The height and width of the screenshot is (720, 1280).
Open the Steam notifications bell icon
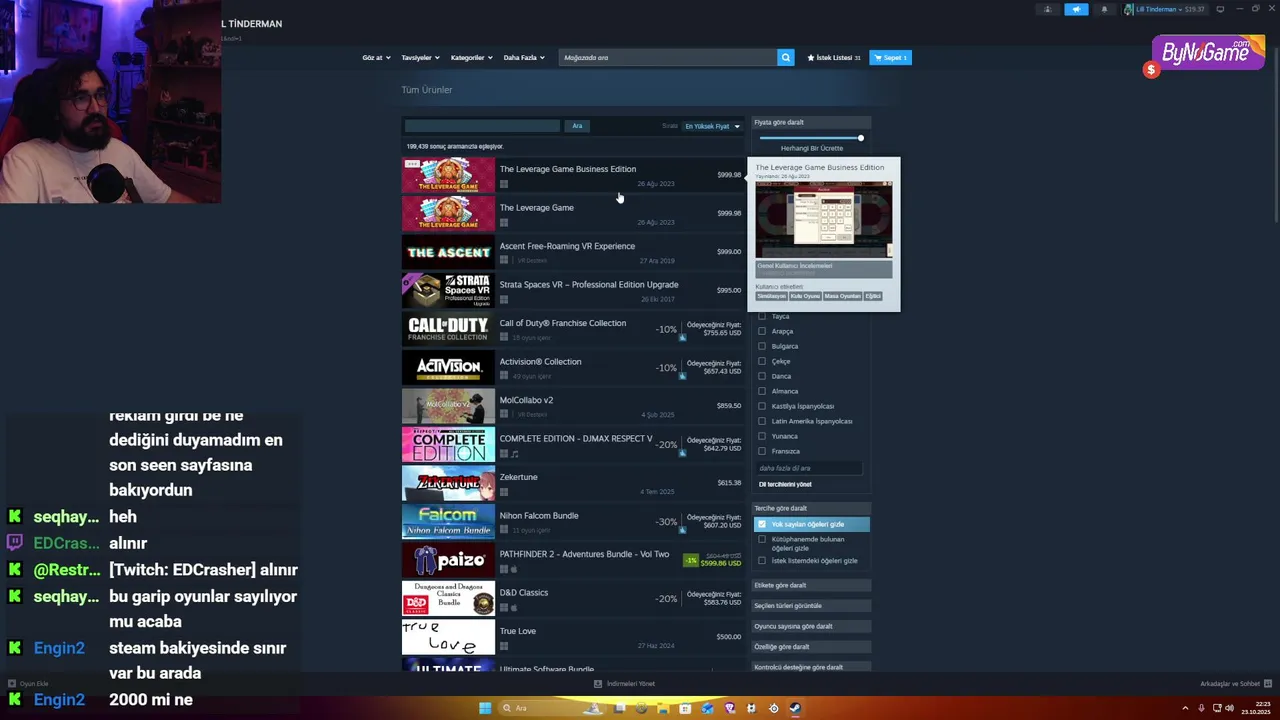(x=1104, y=9)
